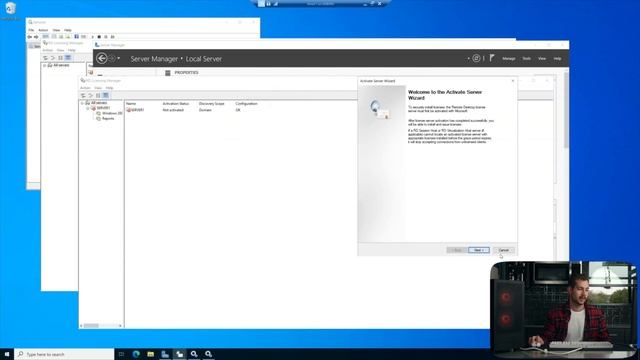Click the back arrow in the Services toolbar

click(30, 37)
